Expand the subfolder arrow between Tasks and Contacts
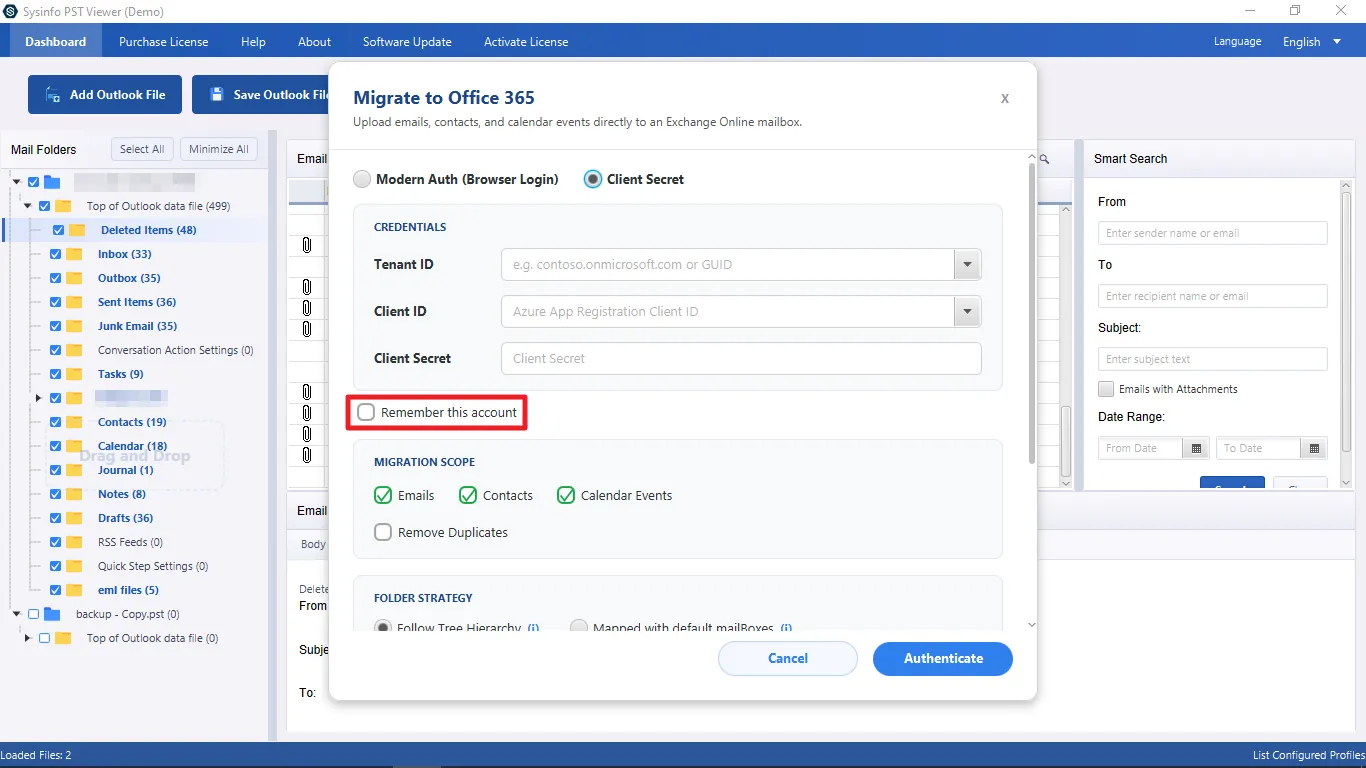The width and height of the screenshot is (1366, 768). pos(39,398)
